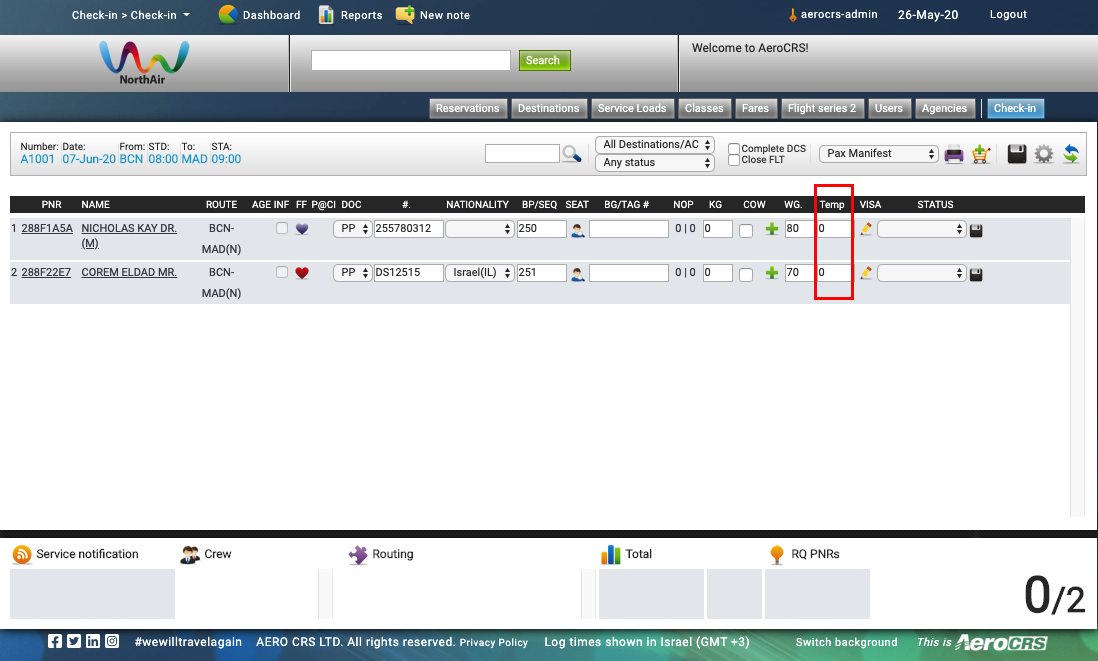Open PNR 288F22E7 link

coord(46,272)
